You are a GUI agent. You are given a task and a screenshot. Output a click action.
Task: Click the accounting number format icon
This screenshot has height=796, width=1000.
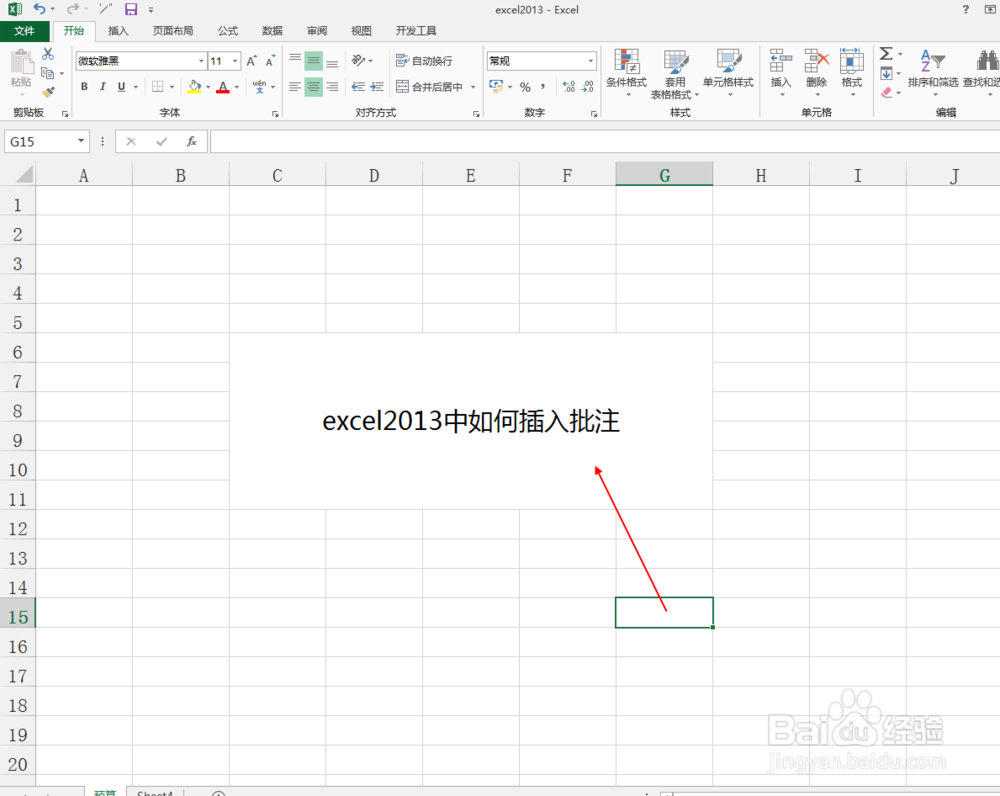click(496, 85)
